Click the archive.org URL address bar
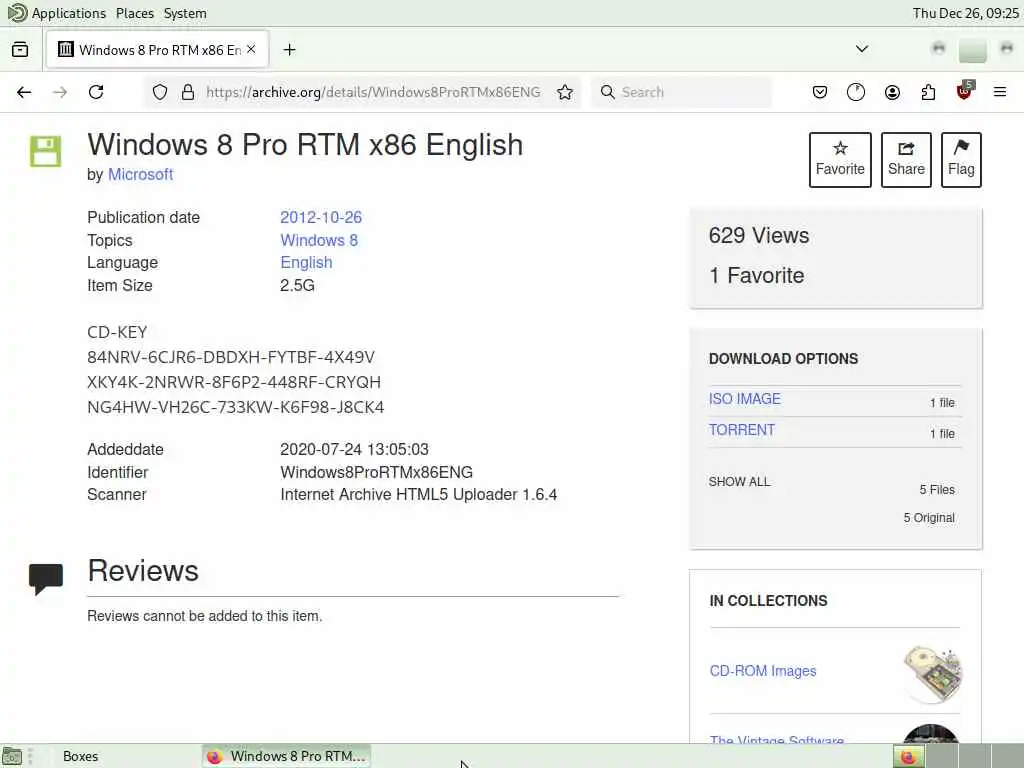The image size is (1024, 768). point(373,92)
